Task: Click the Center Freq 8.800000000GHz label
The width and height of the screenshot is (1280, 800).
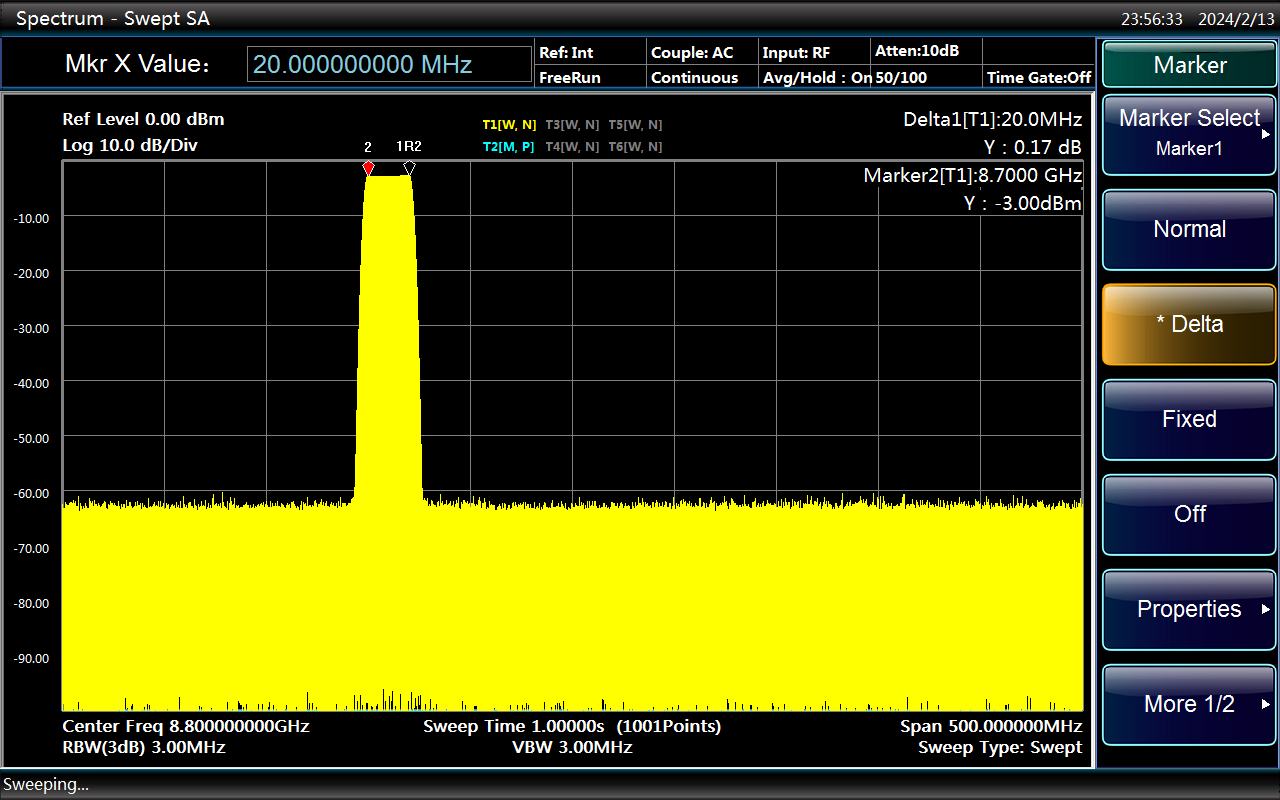Action: coord(186,726)
